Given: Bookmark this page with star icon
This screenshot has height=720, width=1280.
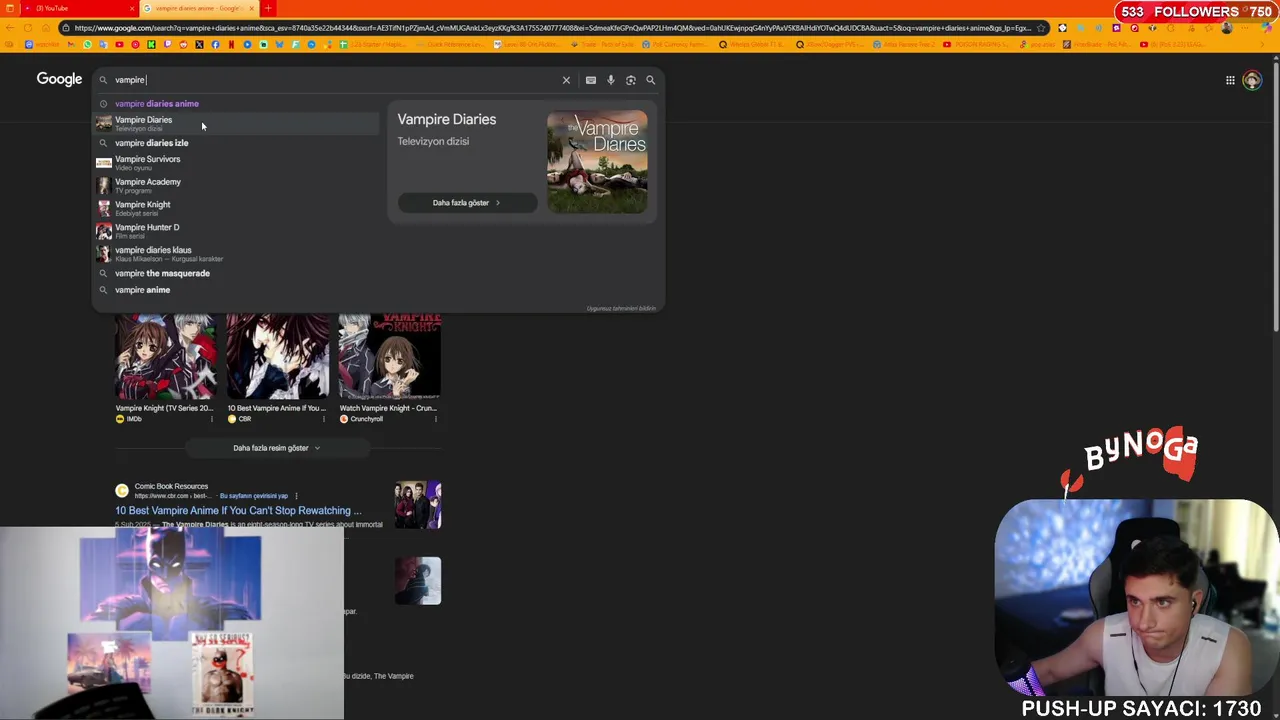Looking at the screenshot, I should 1041,28.
